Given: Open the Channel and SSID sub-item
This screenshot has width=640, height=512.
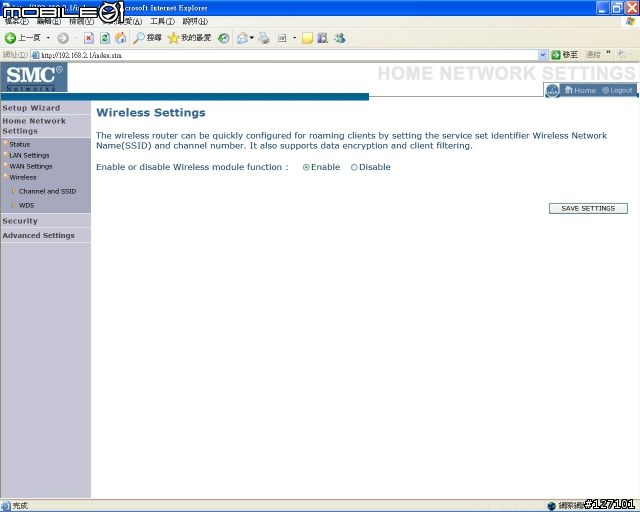Looking at the screenshot, I should tap(47, 191).
